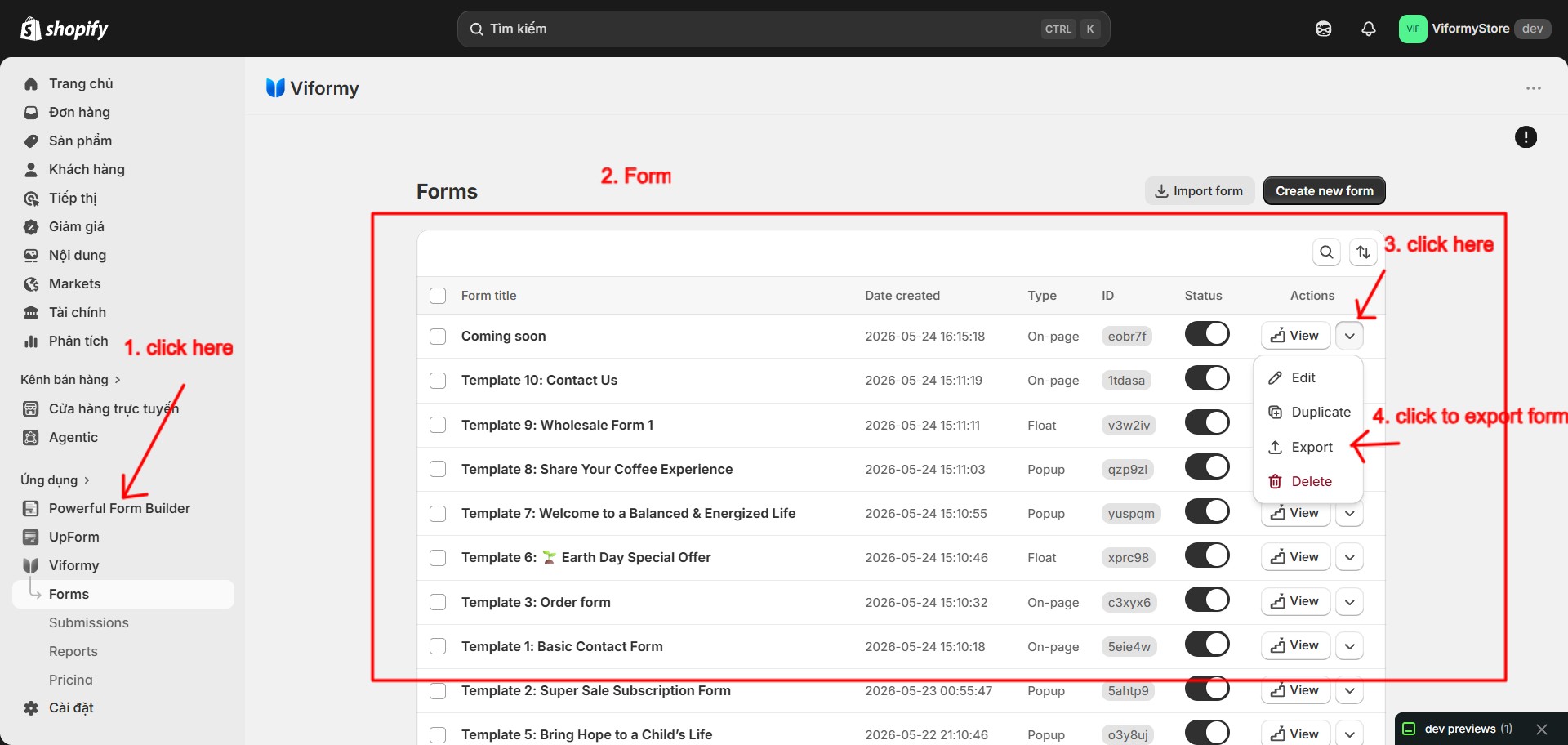Toggle status switch for Coming soon form

click(1207, 334)
